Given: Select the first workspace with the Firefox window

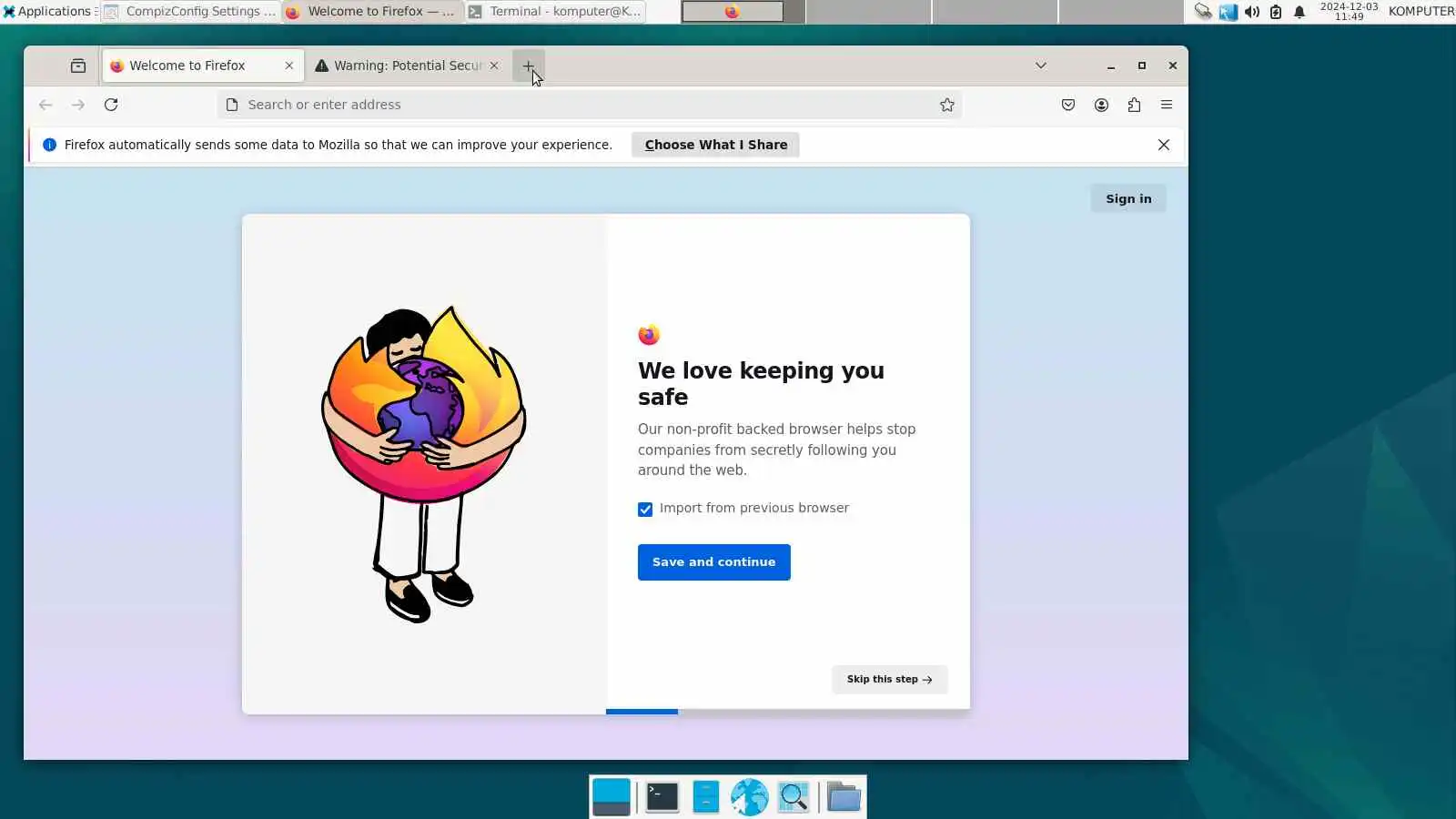Looking at the screenshot, I should pos(743,12).
